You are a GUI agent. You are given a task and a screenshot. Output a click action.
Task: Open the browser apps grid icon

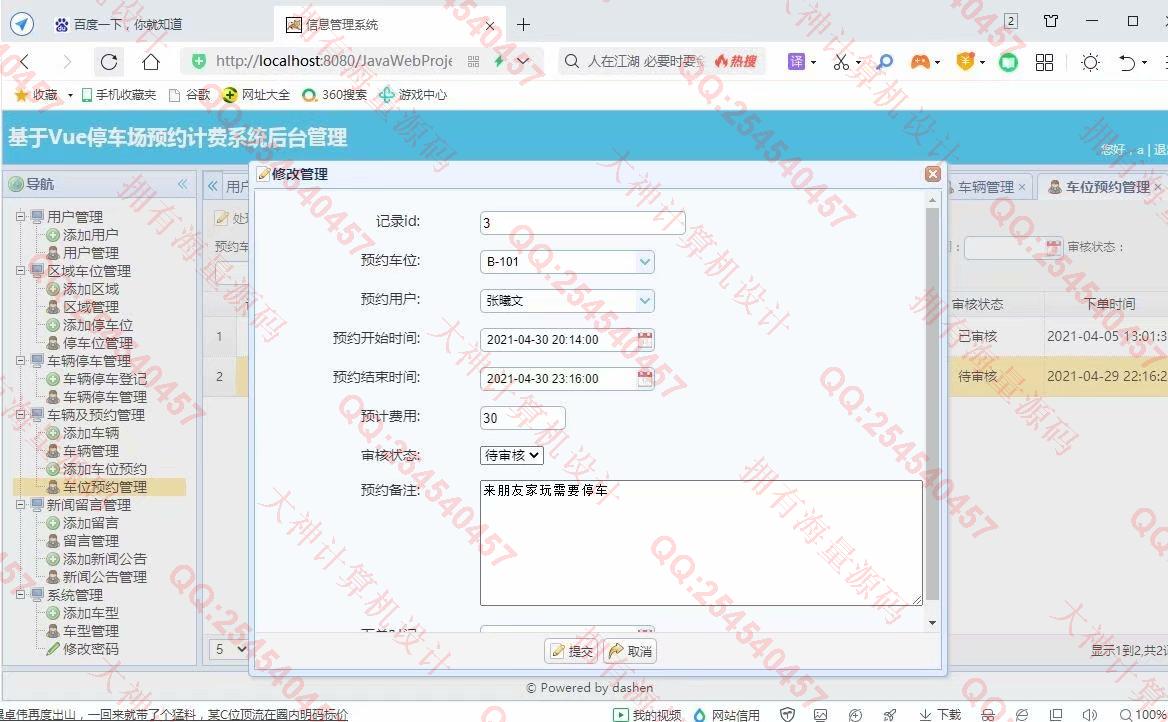(1044, 63)
